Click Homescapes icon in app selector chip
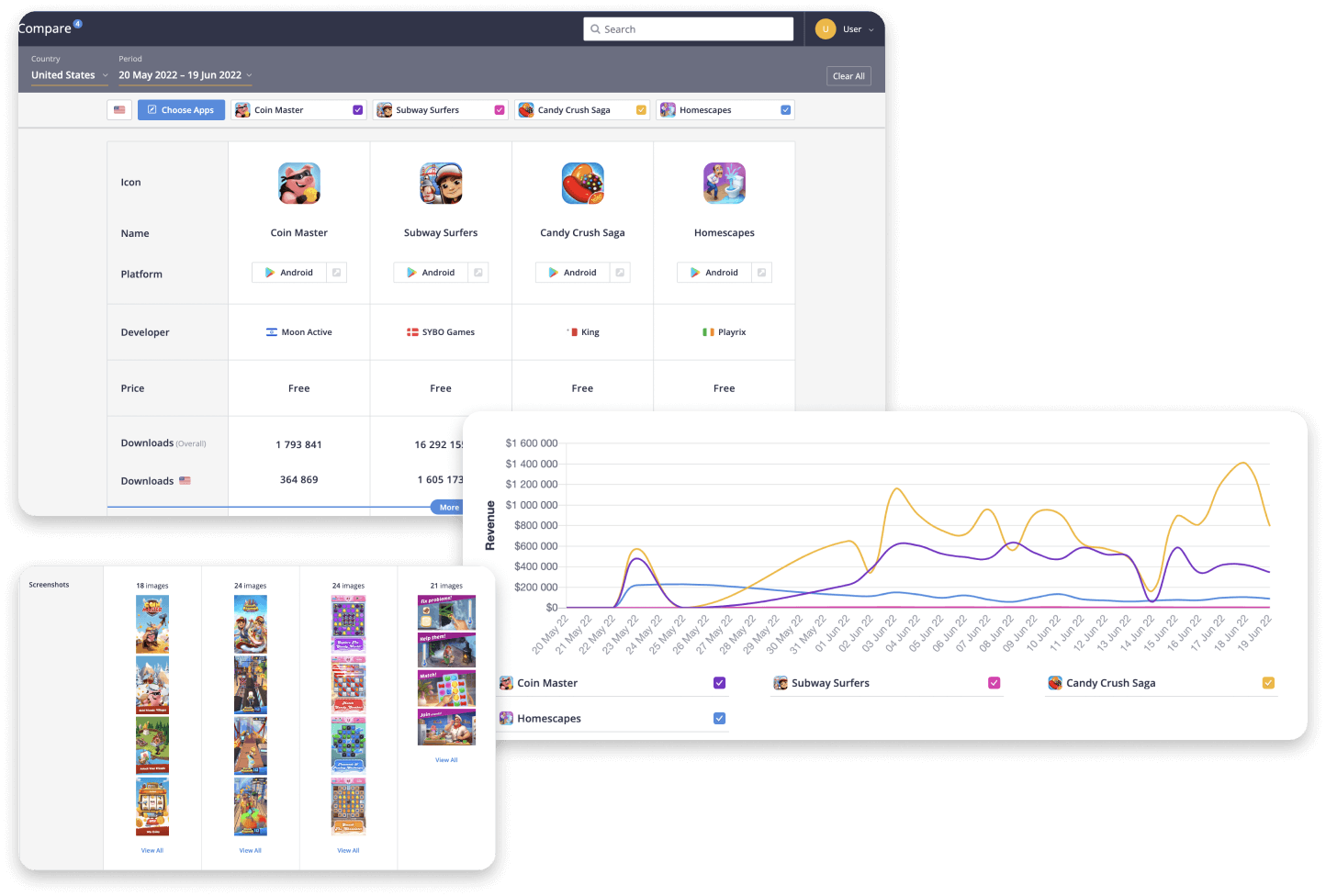The height and width of the screenshot is (896, 1326). 668,110
